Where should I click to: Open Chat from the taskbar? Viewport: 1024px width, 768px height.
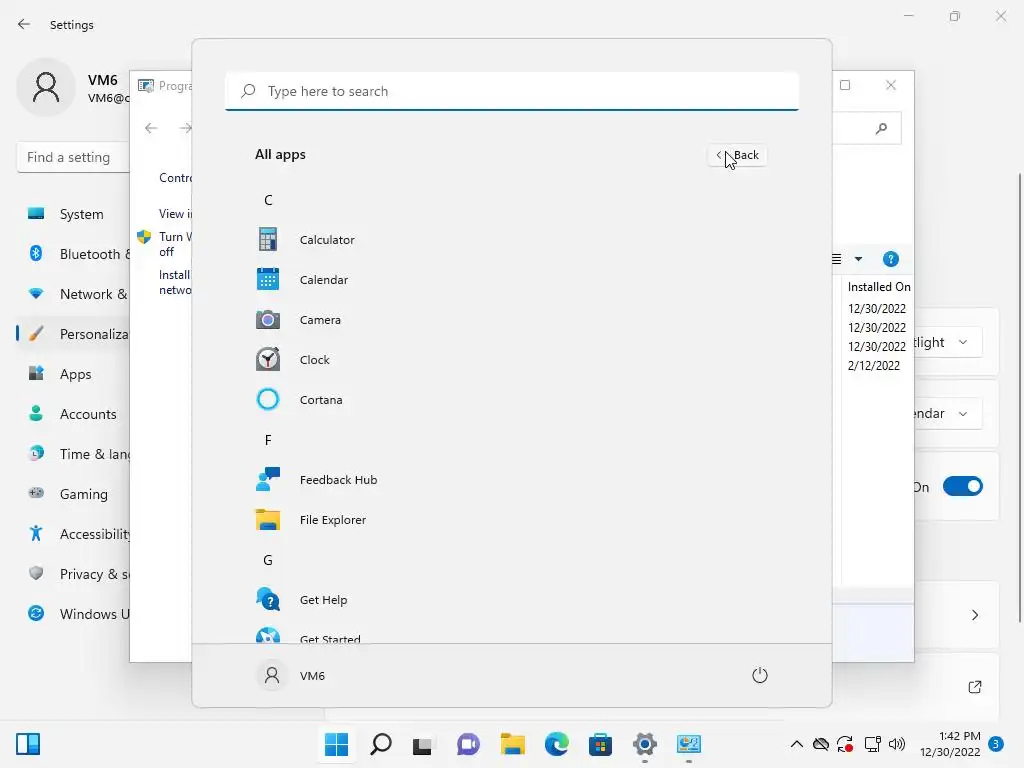click(x=468, y=744)
